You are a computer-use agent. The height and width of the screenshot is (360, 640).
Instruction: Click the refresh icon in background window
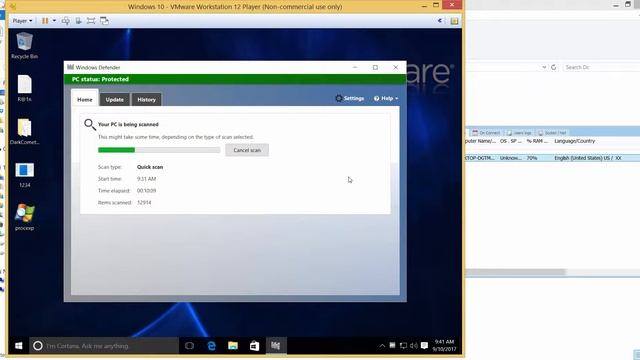pos(553,67)
